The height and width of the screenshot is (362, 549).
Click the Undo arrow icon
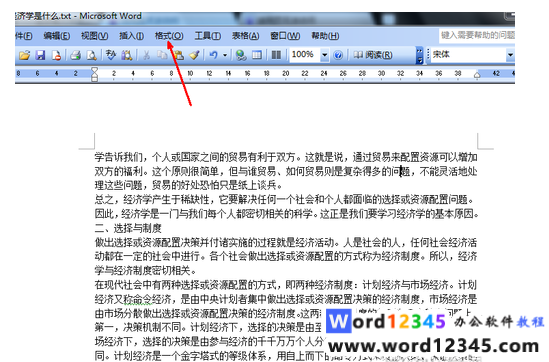coord(213,55)
